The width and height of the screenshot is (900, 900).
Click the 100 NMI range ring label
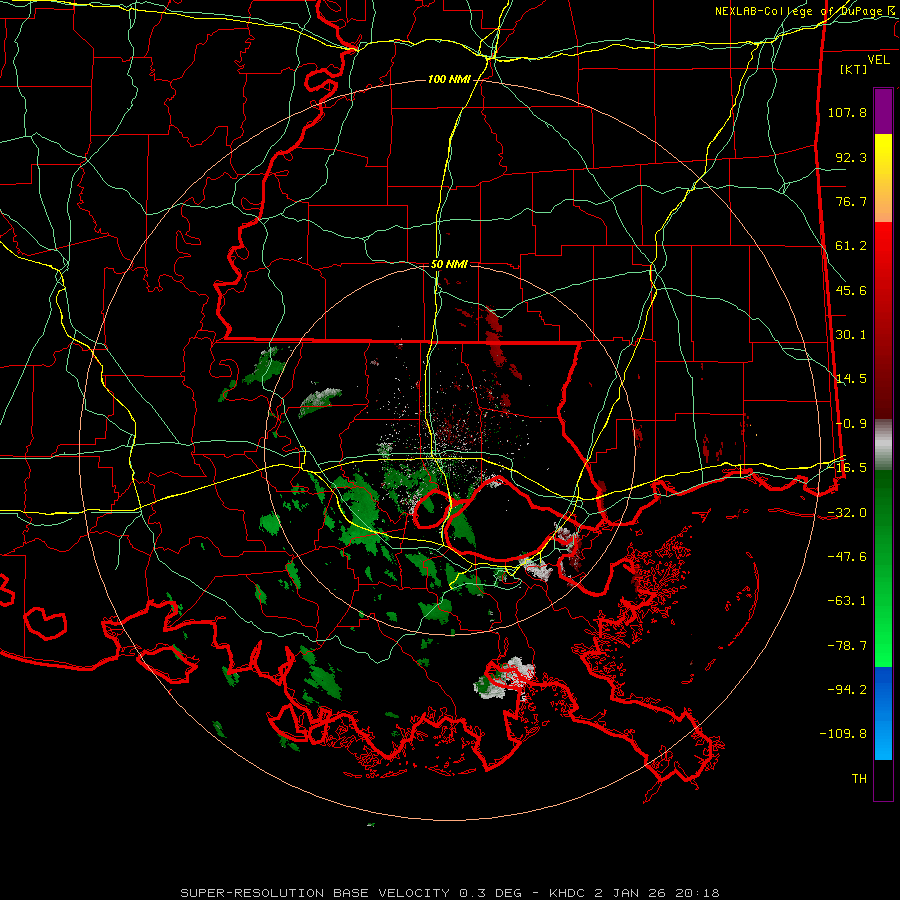click(449, 79)
